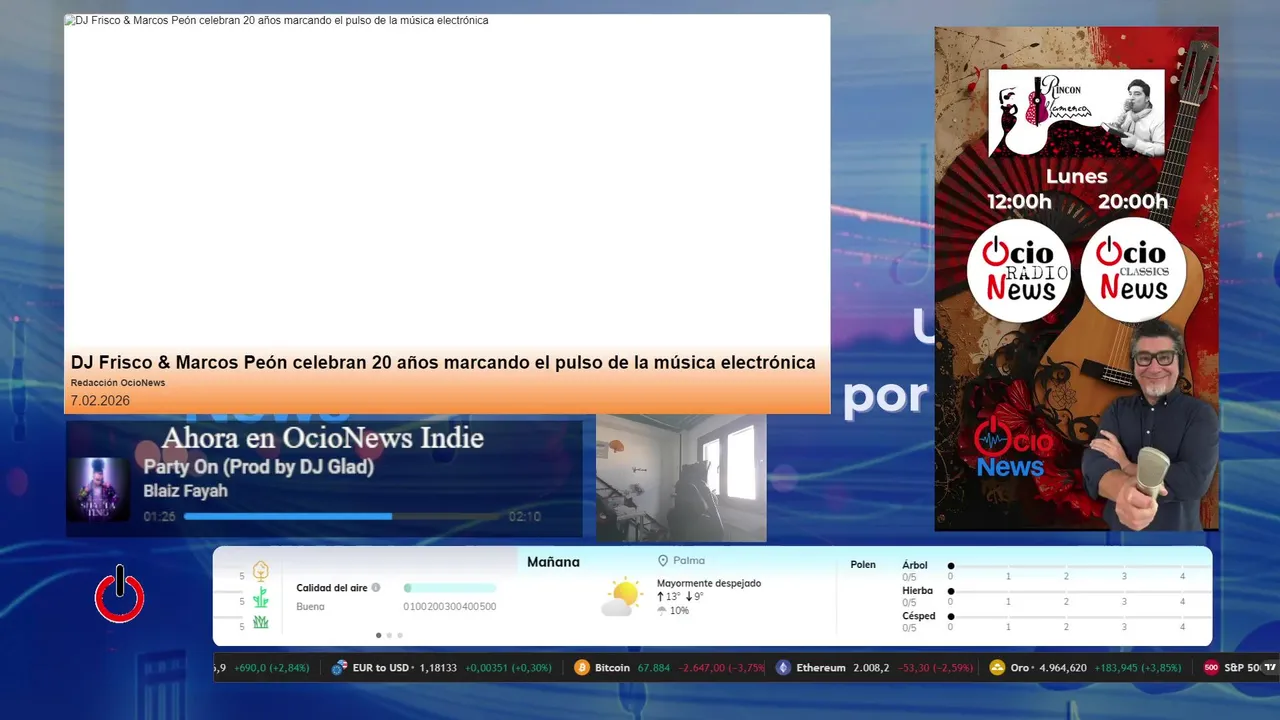Click the song progress bar
This screenshot has width=1280, height=720.
(342, 517)
